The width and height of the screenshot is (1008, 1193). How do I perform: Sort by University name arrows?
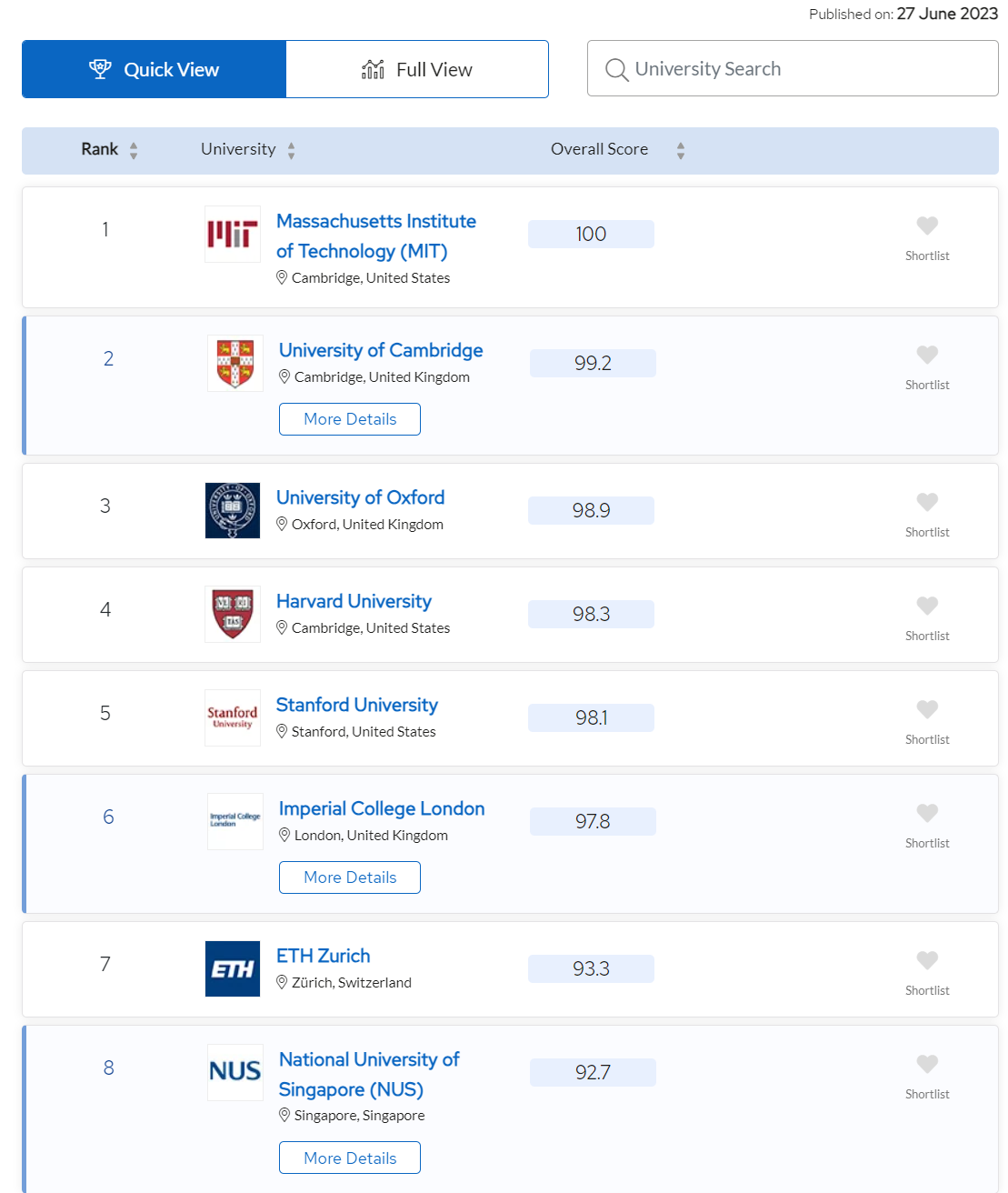pyautogui.click(x=292, y=151)
